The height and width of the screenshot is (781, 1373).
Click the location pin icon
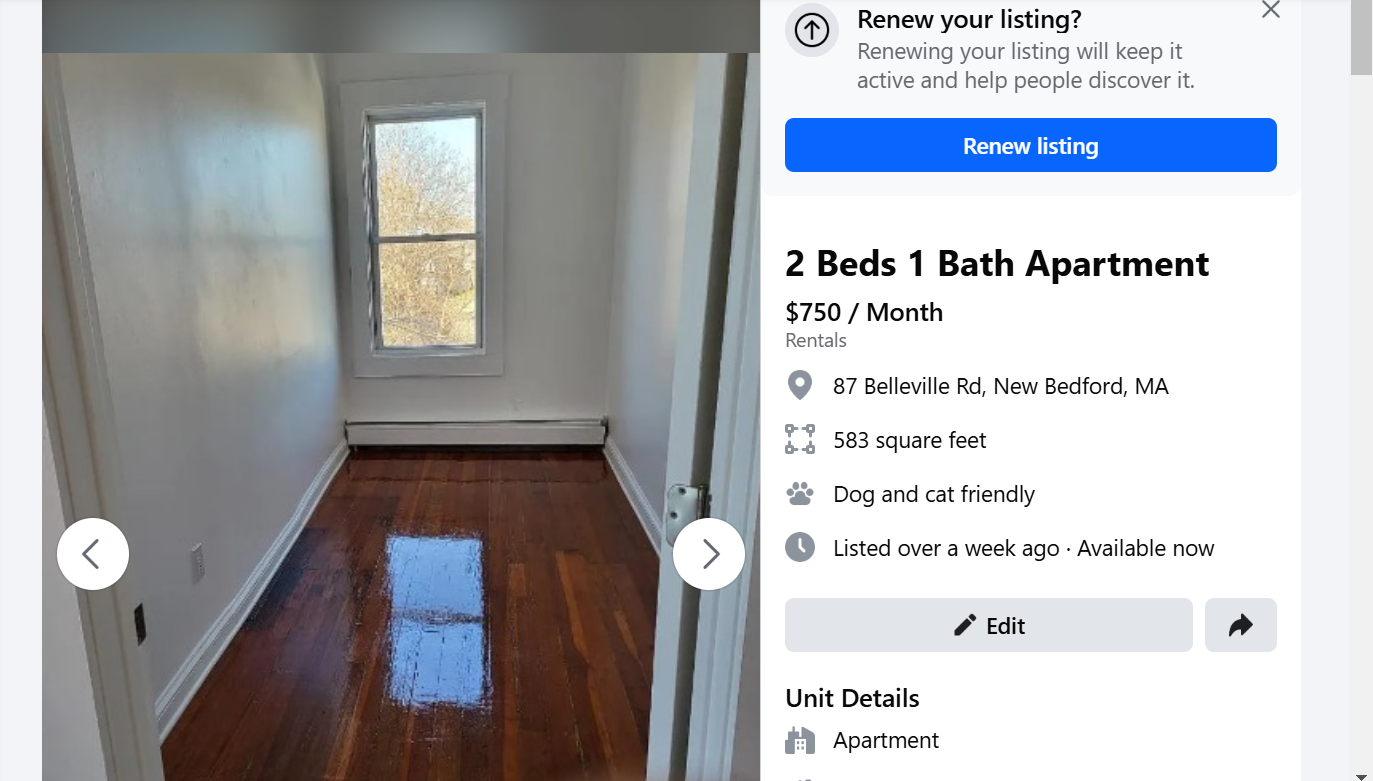coord(799,386)
